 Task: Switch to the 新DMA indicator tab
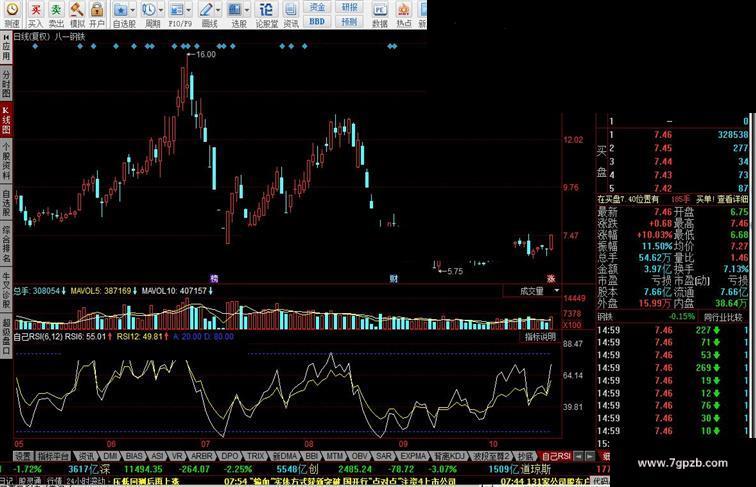click(x=284, y=456)
